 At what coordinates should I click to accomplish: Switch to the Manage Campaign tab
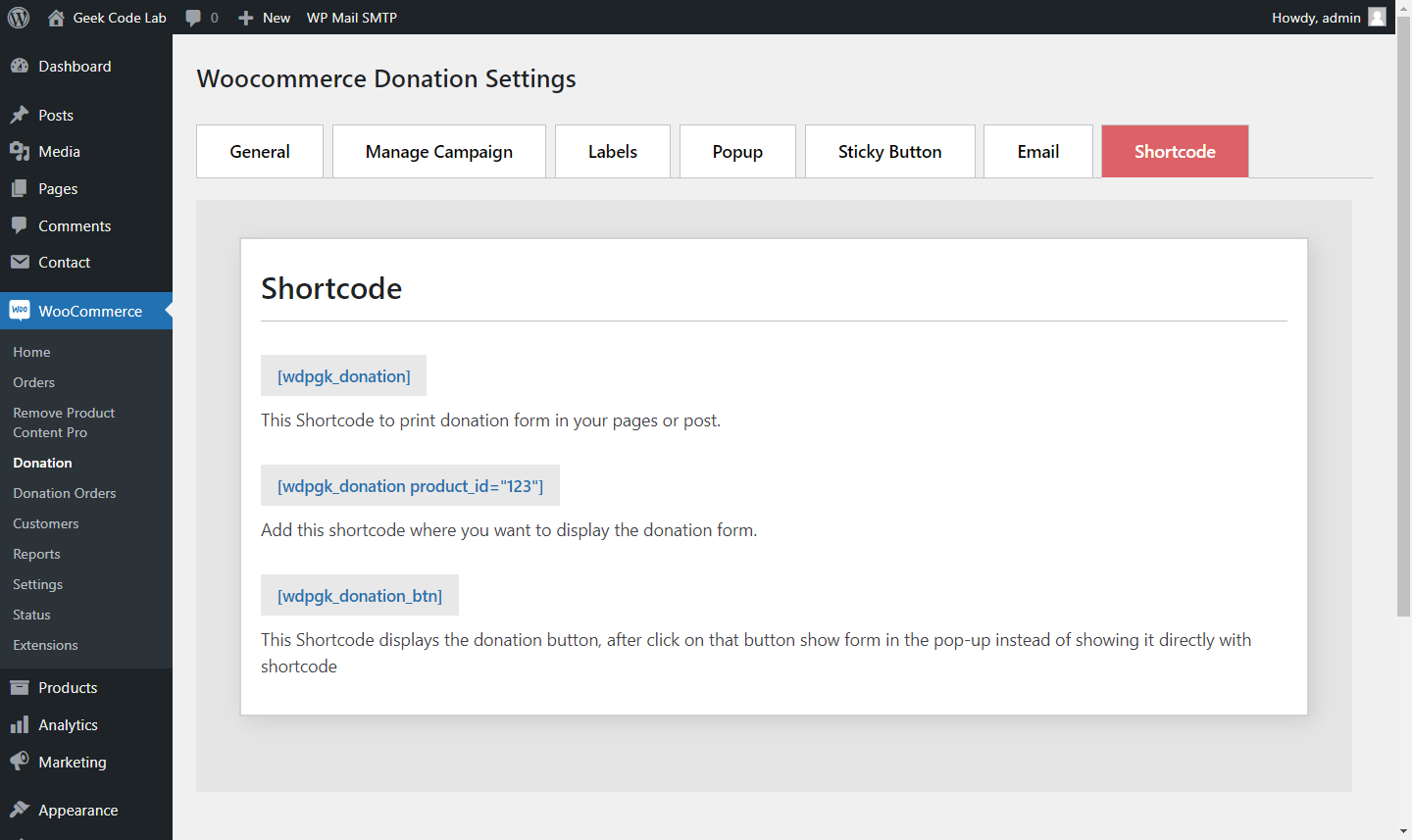pyautogui.click(x=439, y=151)
